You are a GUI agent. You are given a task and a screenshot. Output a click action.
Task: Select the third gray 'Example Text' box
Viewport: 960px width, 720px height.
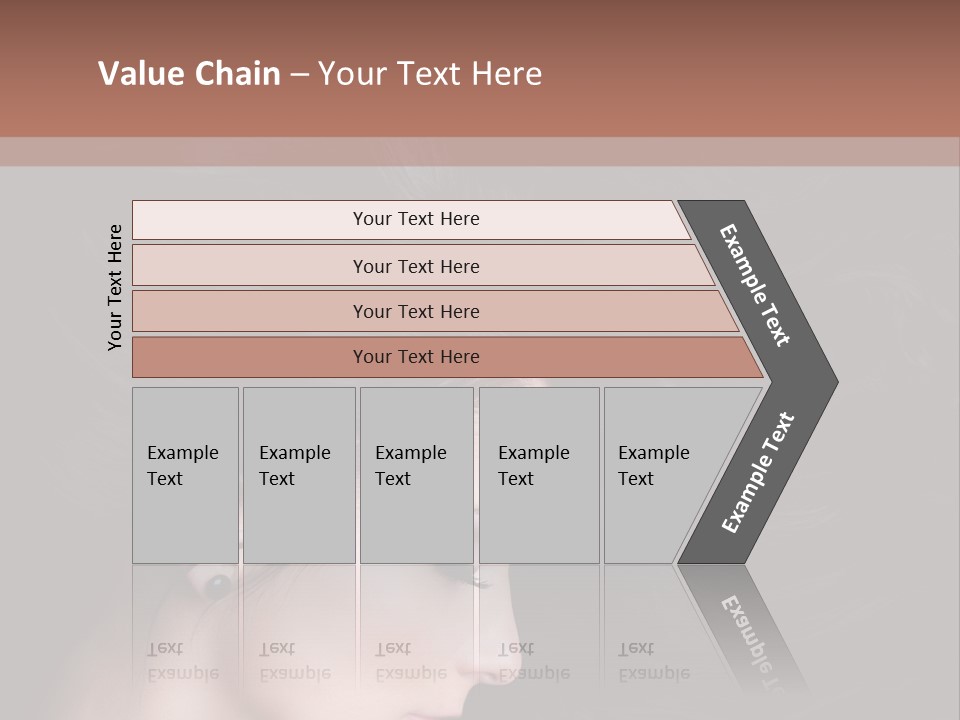click(417, 475)
